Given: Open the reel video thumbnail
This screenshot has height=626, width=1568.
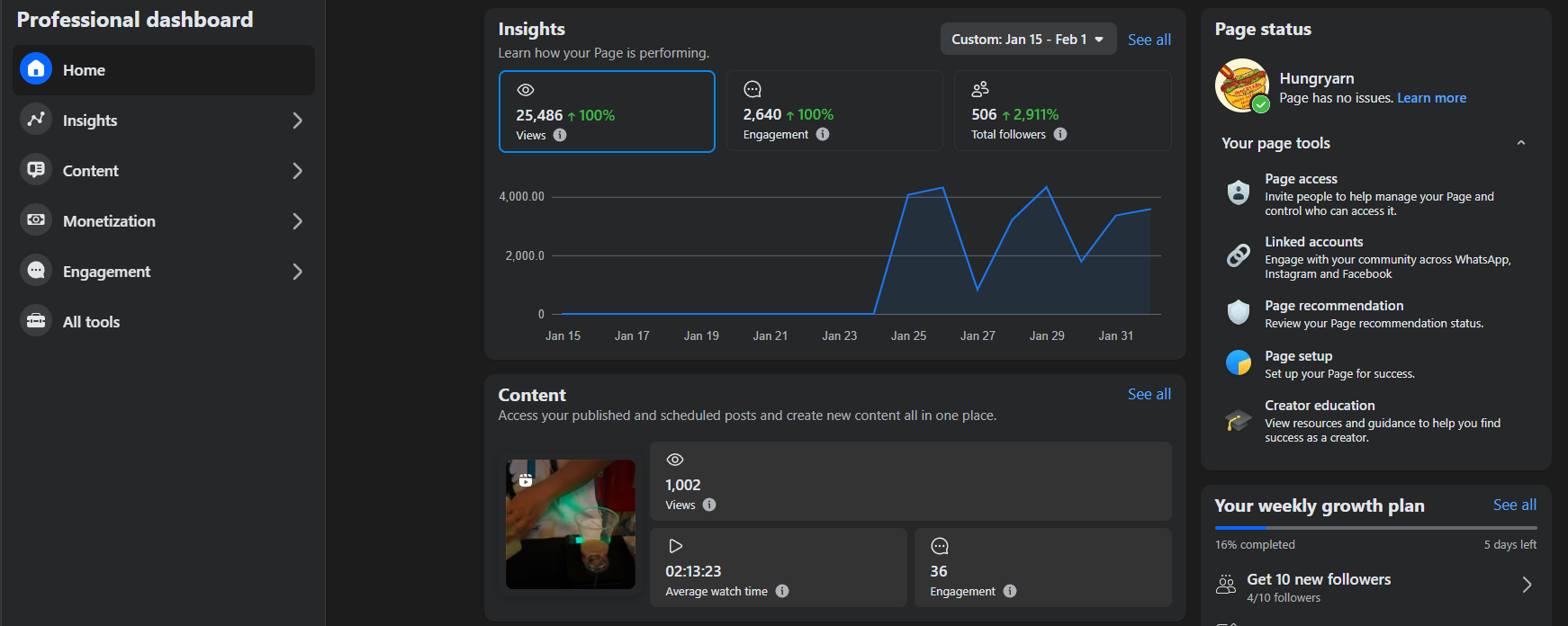Looking at the screenshot, I should (571, 524).
